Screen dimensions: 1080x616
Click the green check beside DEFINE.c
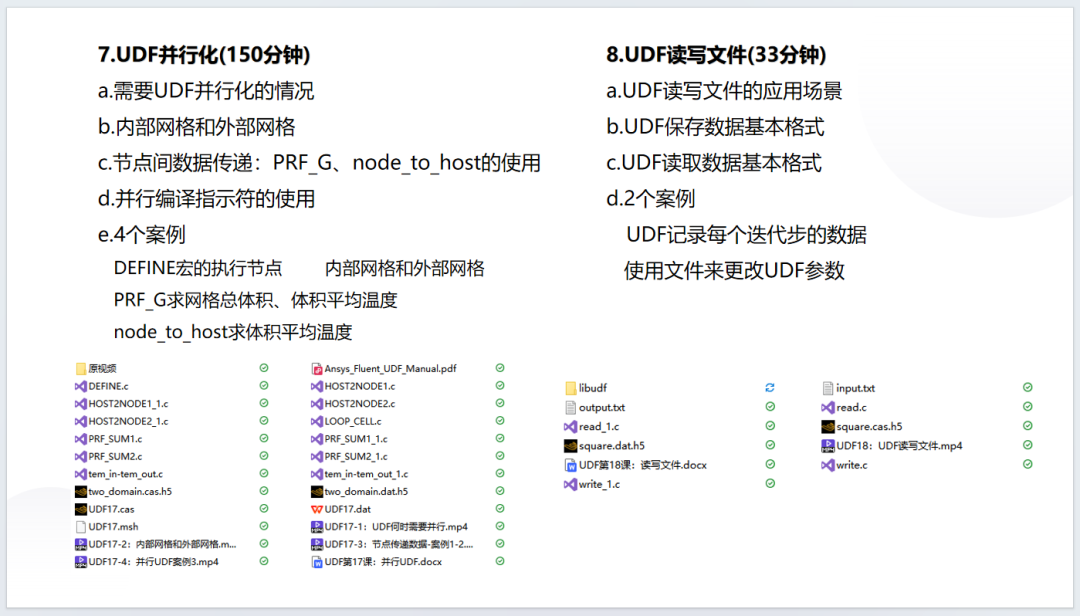[x=264, y=386]
